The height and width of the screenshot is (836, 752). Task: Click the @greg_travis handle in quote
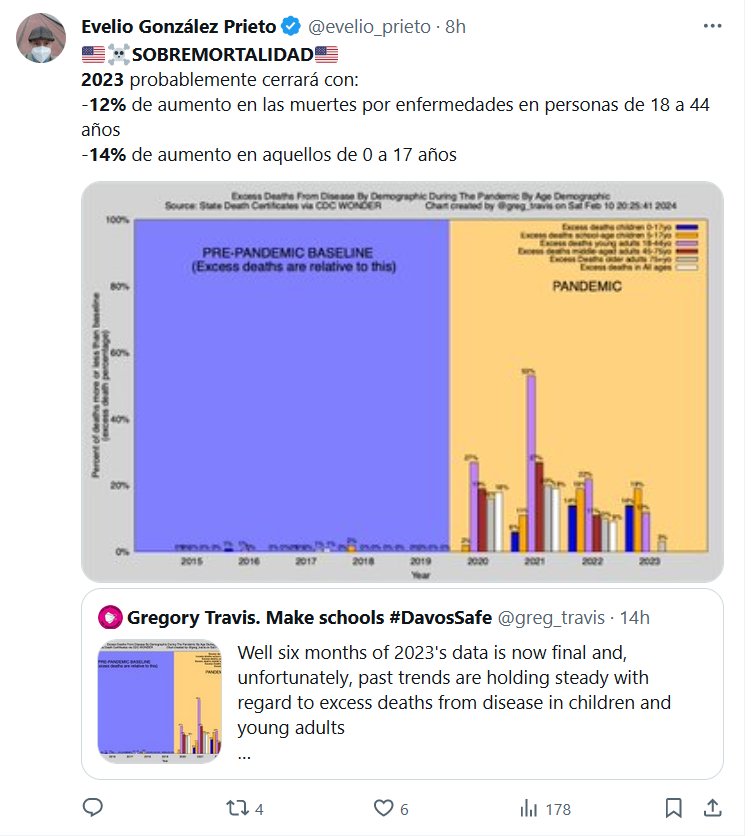click(x=554, y=615)
